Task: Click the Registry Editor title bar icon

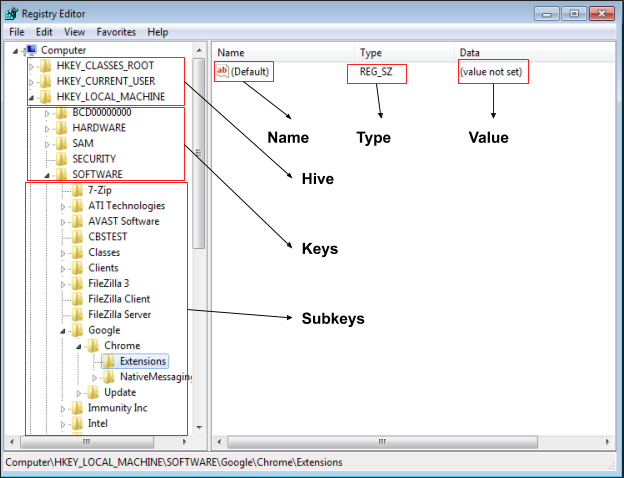Action: (x=12, y=14)
